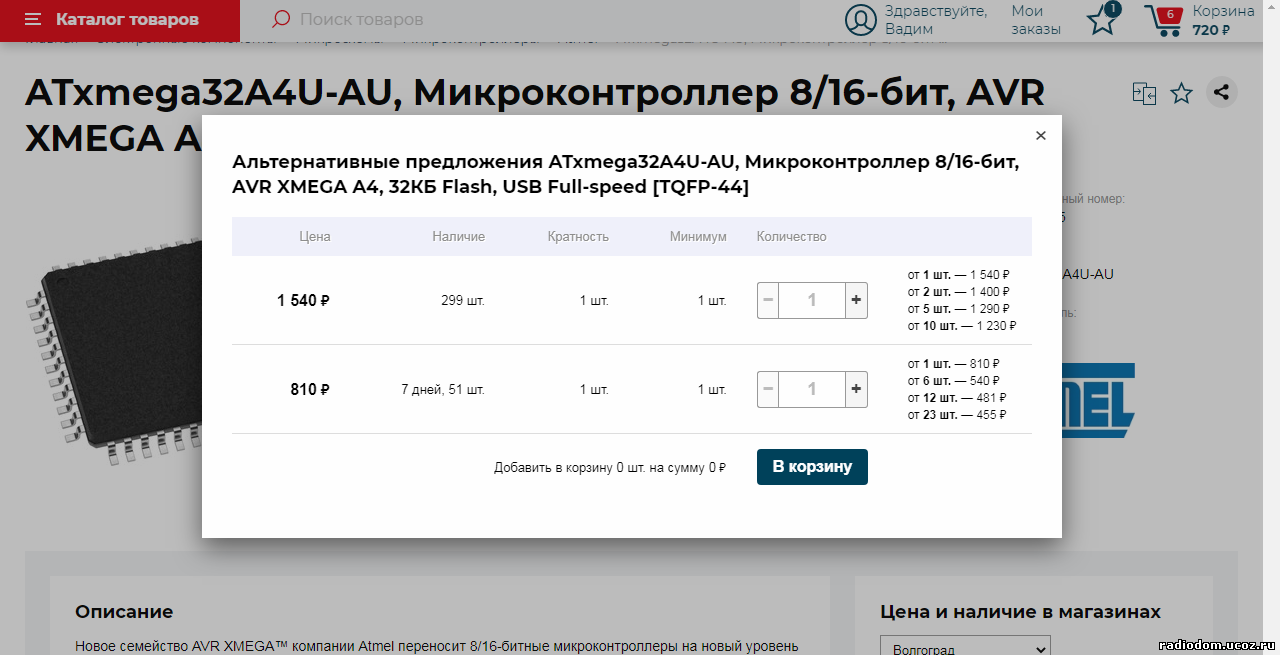Click the от 2 шт. — 1 400 ₽ tier
This screenshot has width=1280, height=655.
[x=959, y=292]
